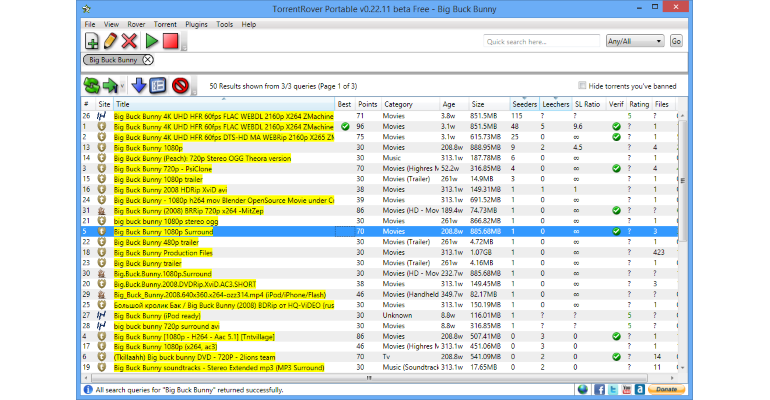Remove the Big Buck Bunny query tag
Viewport: 770px width, 400px height.
(147, 60)
